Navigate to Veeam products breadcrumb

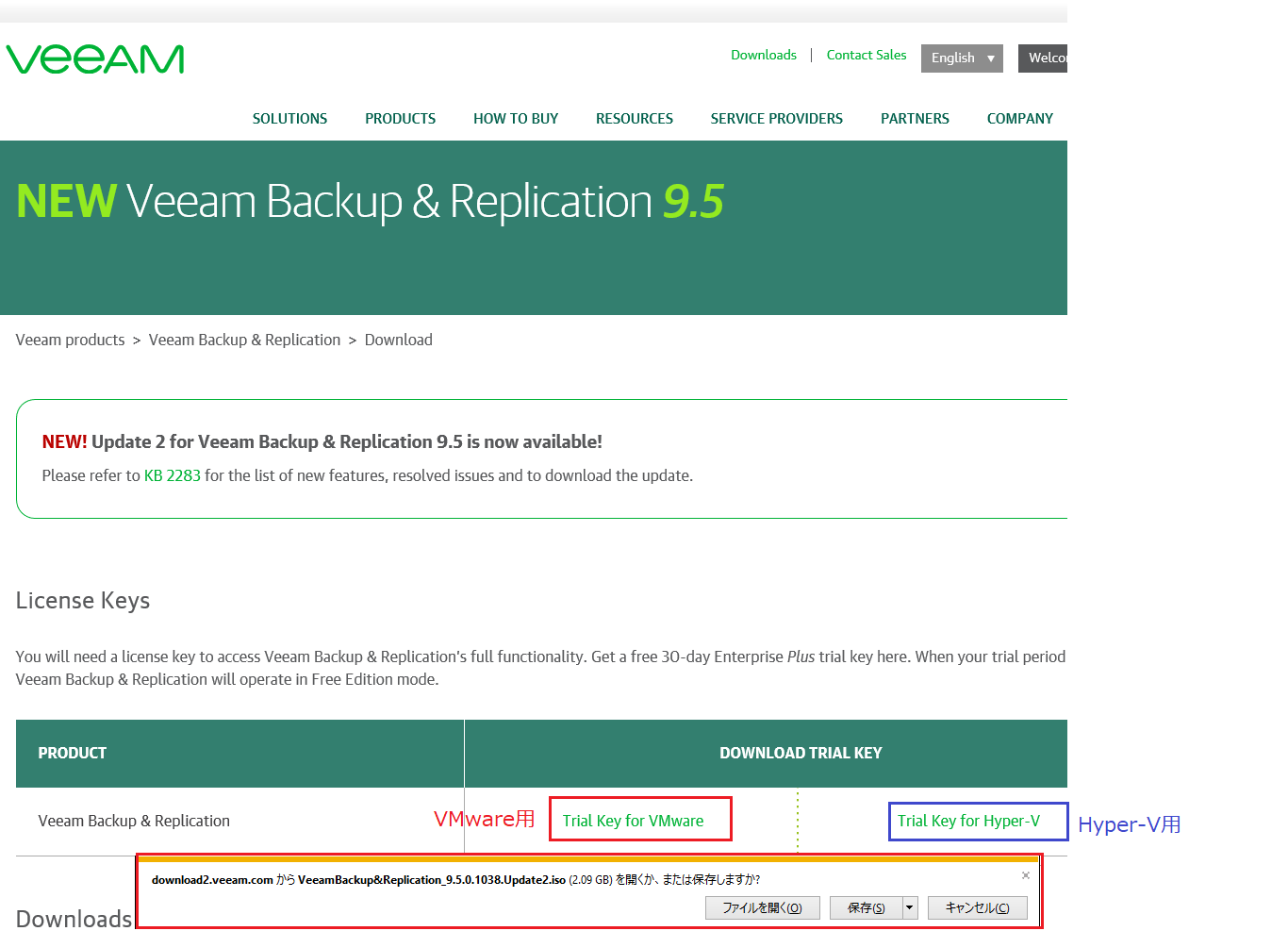click(x=70, y=340)
